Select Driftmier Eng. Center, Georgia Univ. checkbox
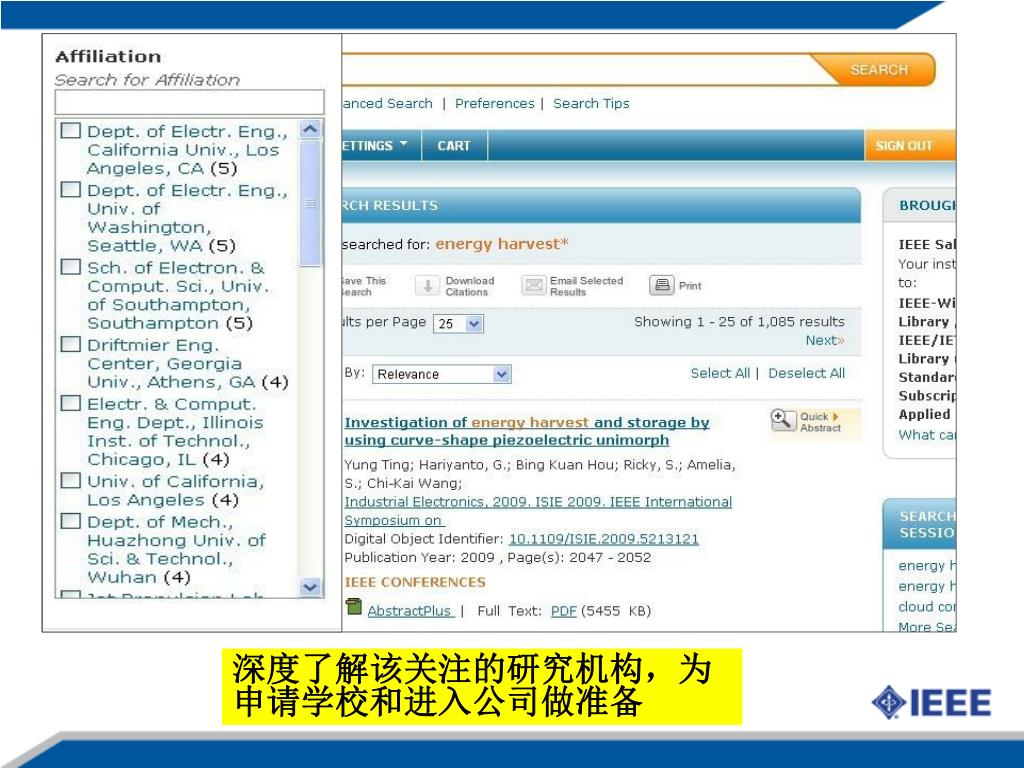 point(71,344)
